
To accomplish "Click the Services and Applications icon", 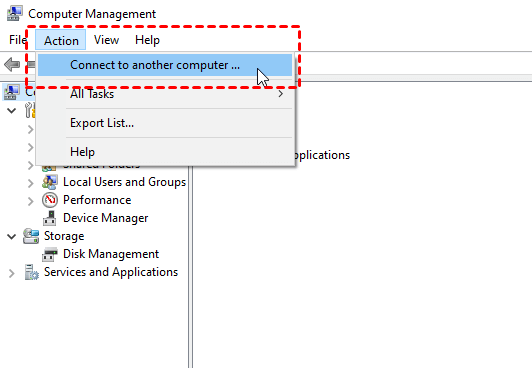I will 32,272.
